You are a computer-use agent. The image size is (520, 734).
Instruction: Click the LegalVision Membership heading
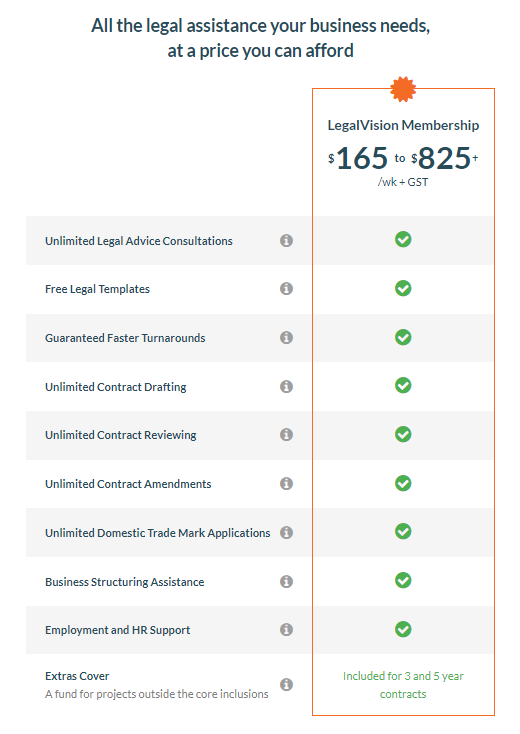pyautogui.click(x=403, y=125)
